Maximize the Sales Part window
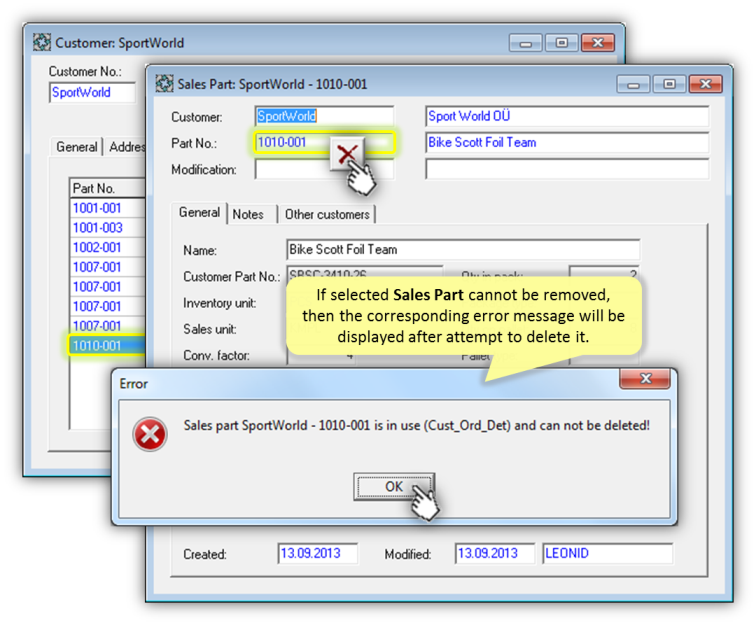 click(x=669, y=84)
